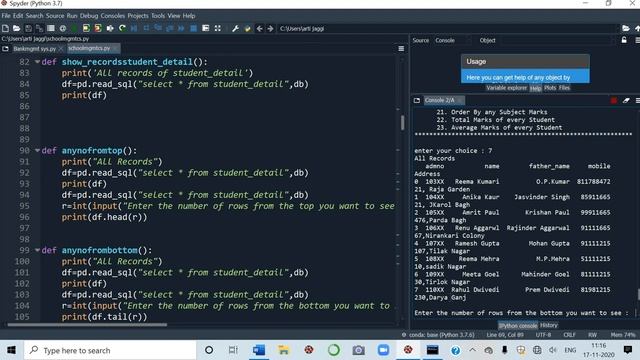Open the Search menu
Viewport: 640px width, 360px height.
(x=34, y=16)
